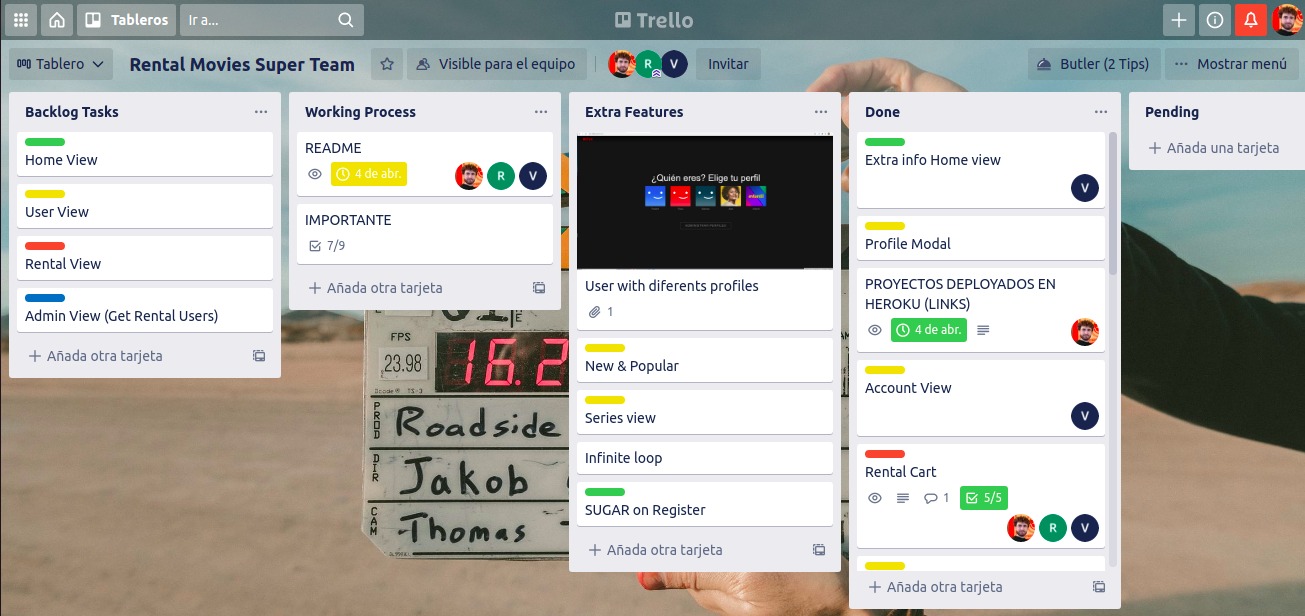Open board member V avatar

point(675,64)
